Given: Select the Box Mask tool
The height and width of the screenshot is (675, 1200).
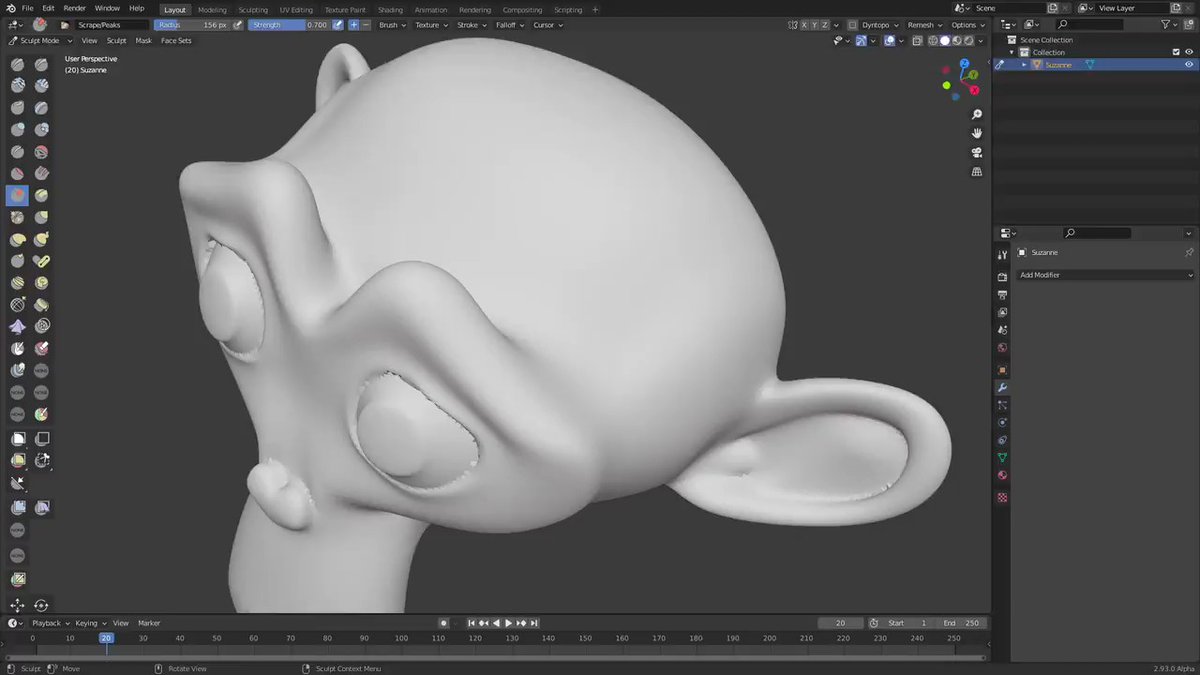Looking at the screenshot, I should click(x=18, y=439).
